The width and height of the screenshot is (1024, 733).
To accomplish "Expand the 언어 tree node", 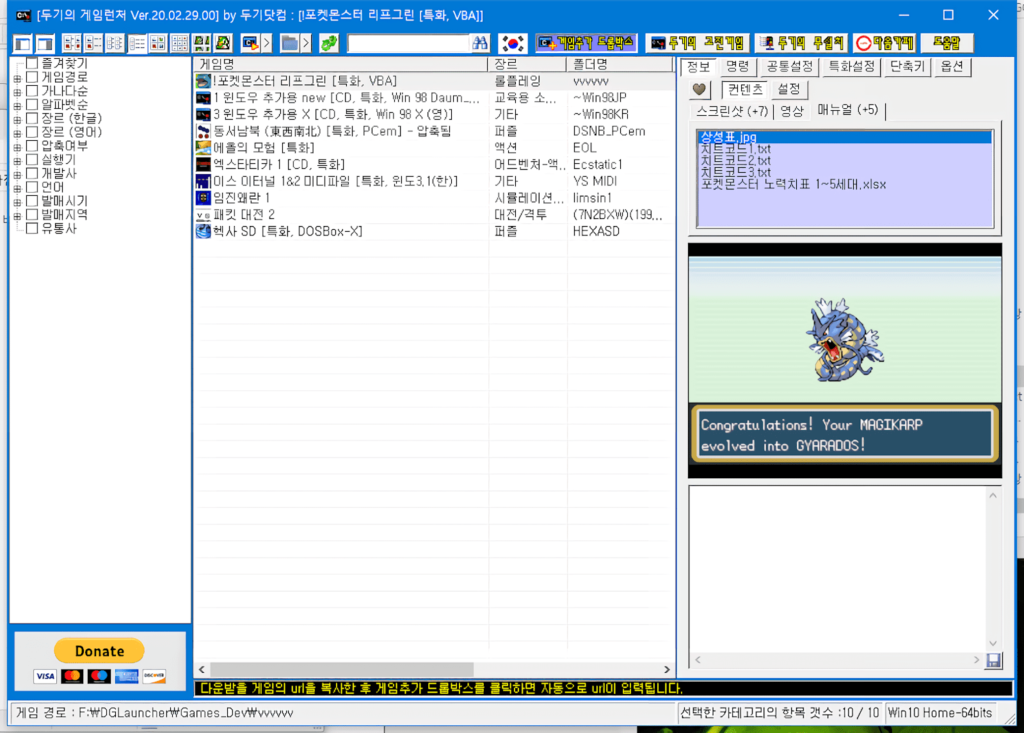I will click(x=18, y=188).
